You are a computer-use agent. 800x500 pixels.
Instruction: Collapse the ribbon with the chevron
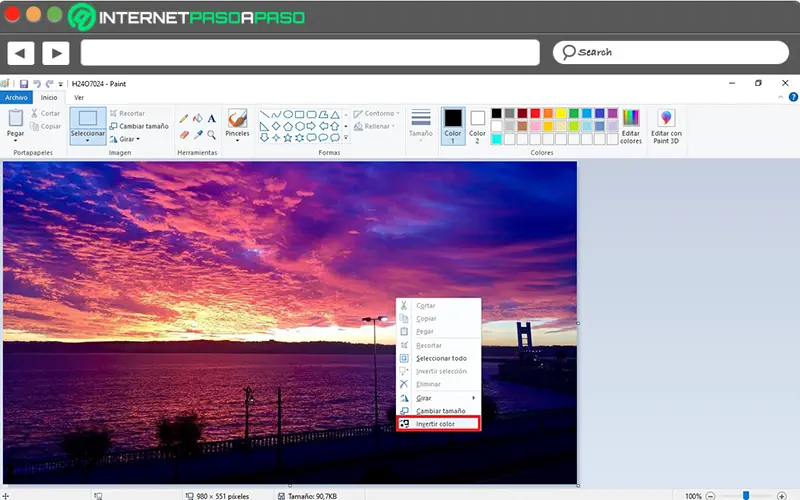click(x=781, y=97)
